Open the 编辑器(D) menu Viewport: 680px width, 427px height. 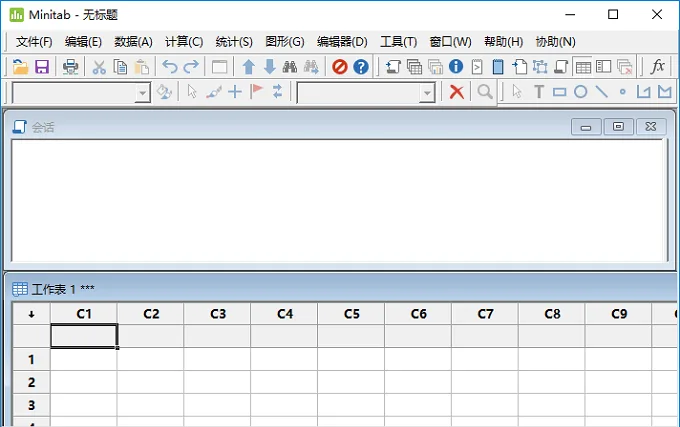342,42
